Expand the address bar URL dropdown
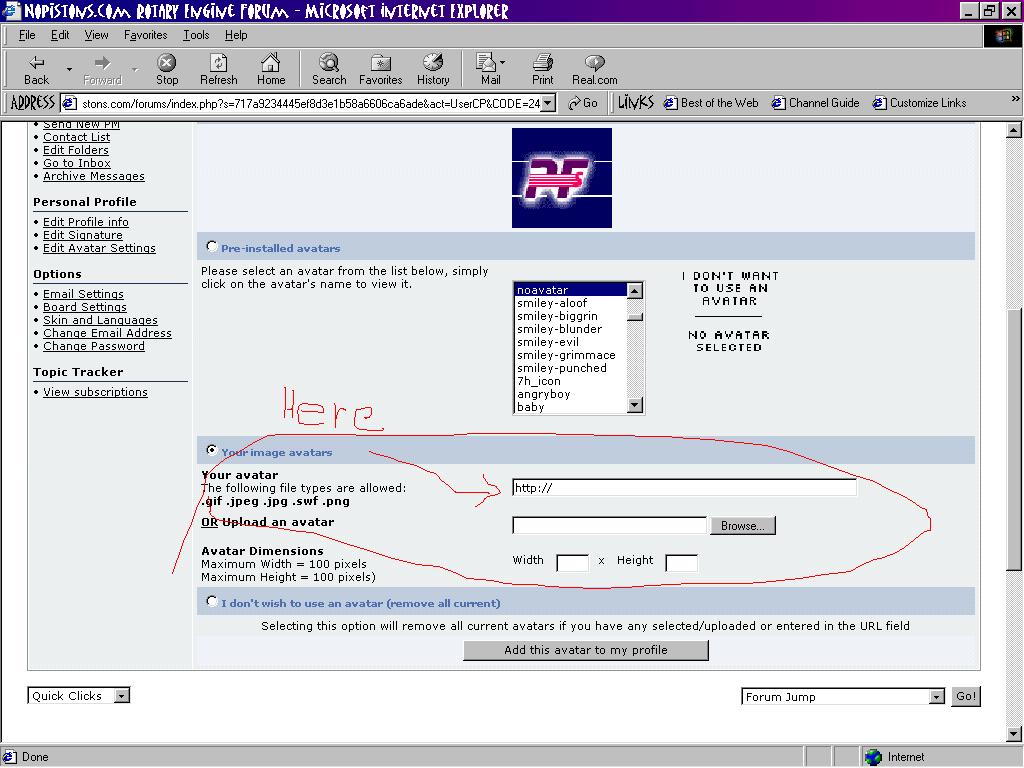1024x768 pixels. click(x=548, y=103)
